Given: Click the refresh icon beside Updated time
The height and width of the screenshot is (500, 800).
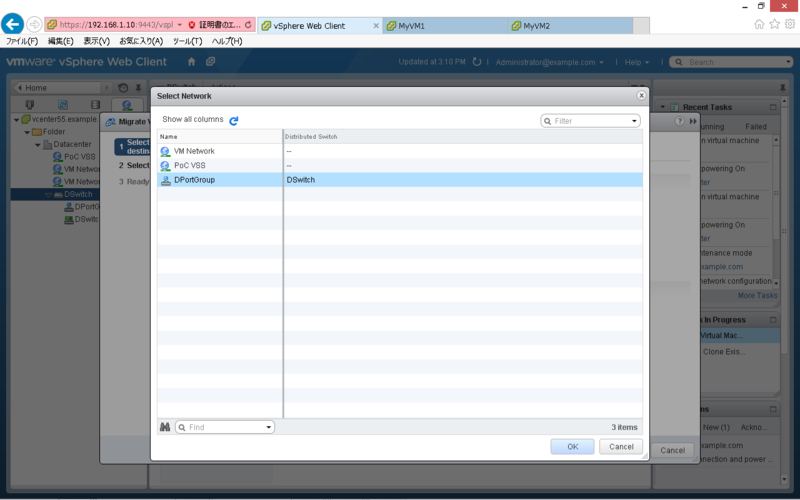Looking at the screenshot, I should (477, 62).
